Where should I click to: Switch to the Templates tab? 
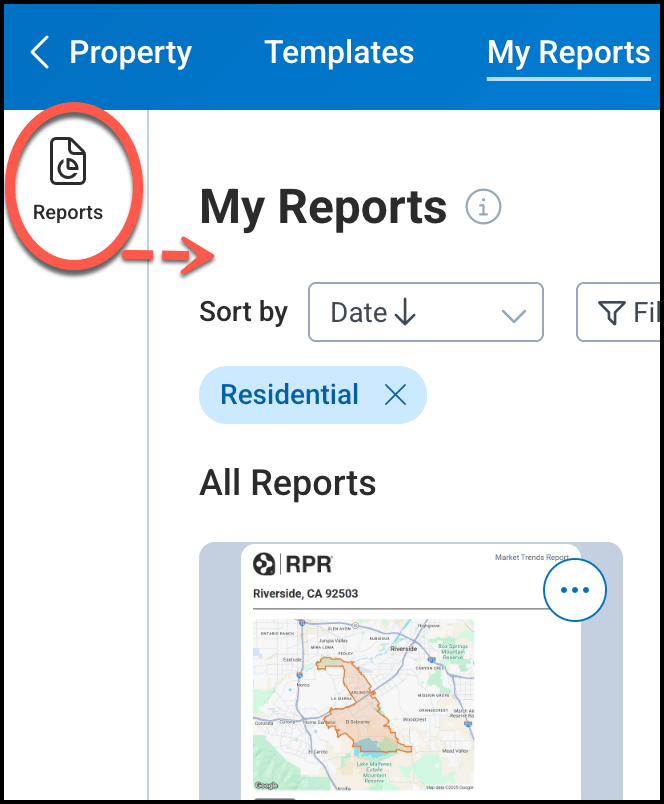click(x=339, y=53)
